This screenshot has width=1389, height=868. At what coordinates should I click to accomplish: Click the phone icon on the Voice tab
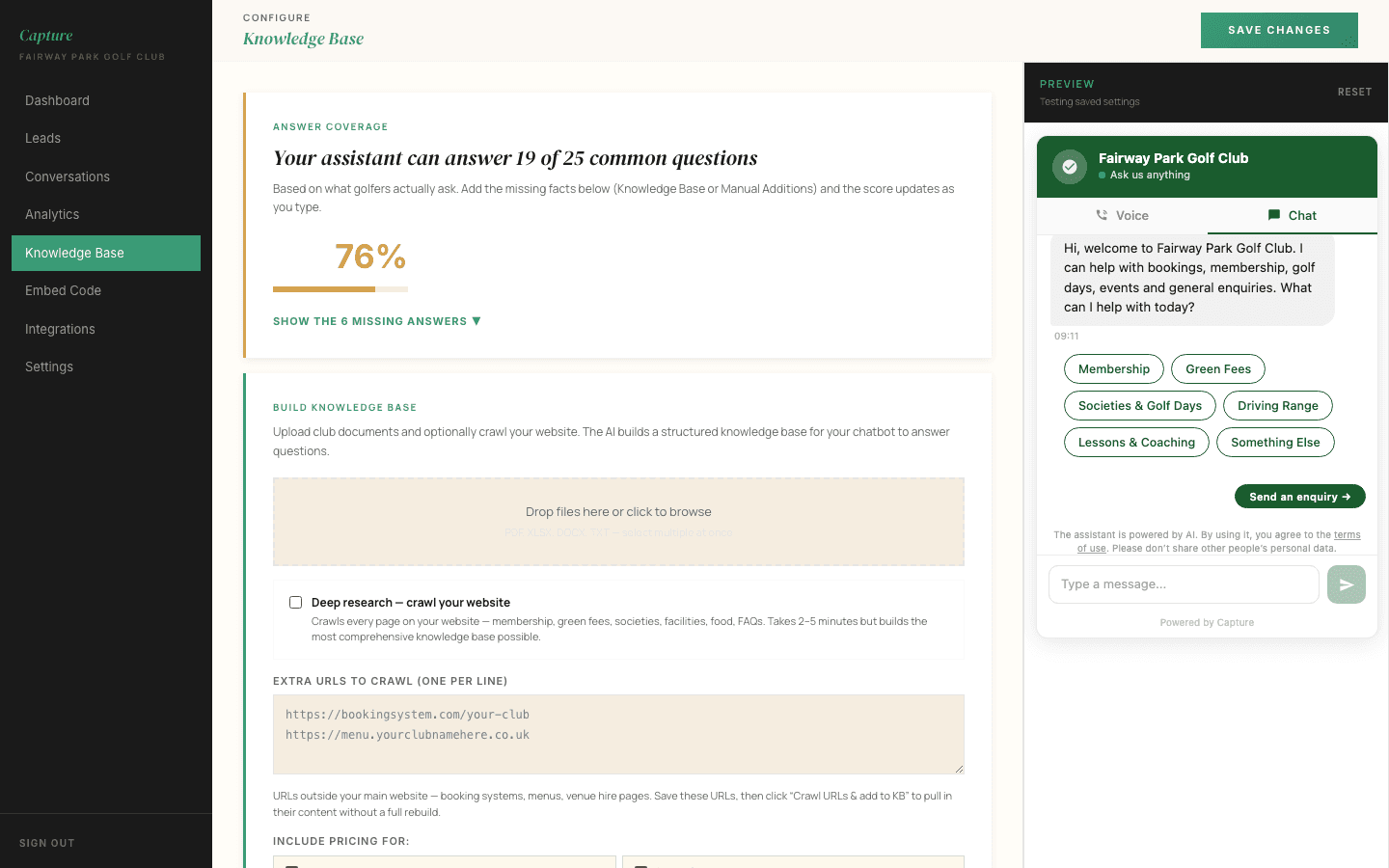click(1102, 215)
